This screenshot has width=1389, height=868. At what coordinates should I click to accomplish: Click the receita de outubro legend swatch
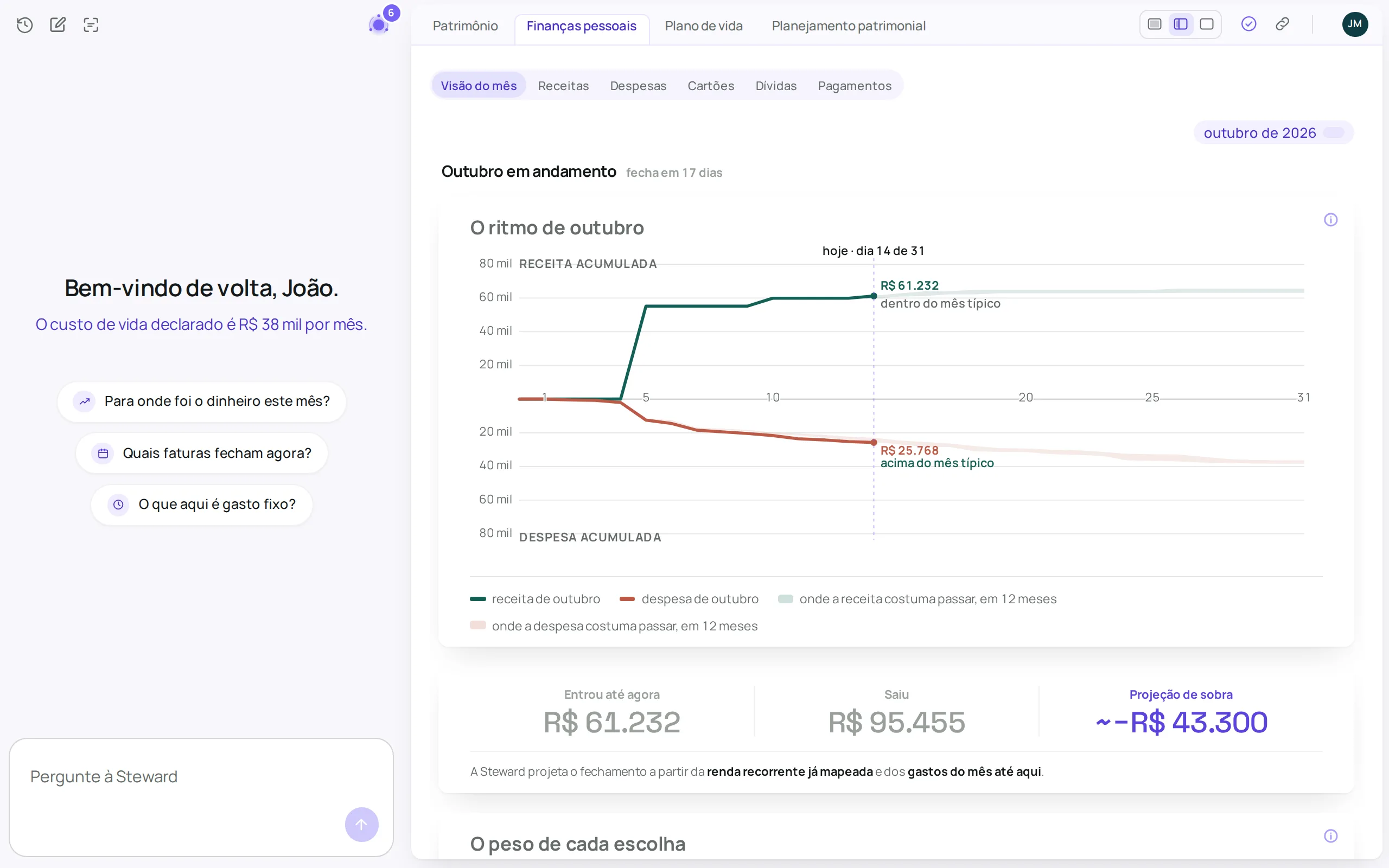[x=477, y=599]
